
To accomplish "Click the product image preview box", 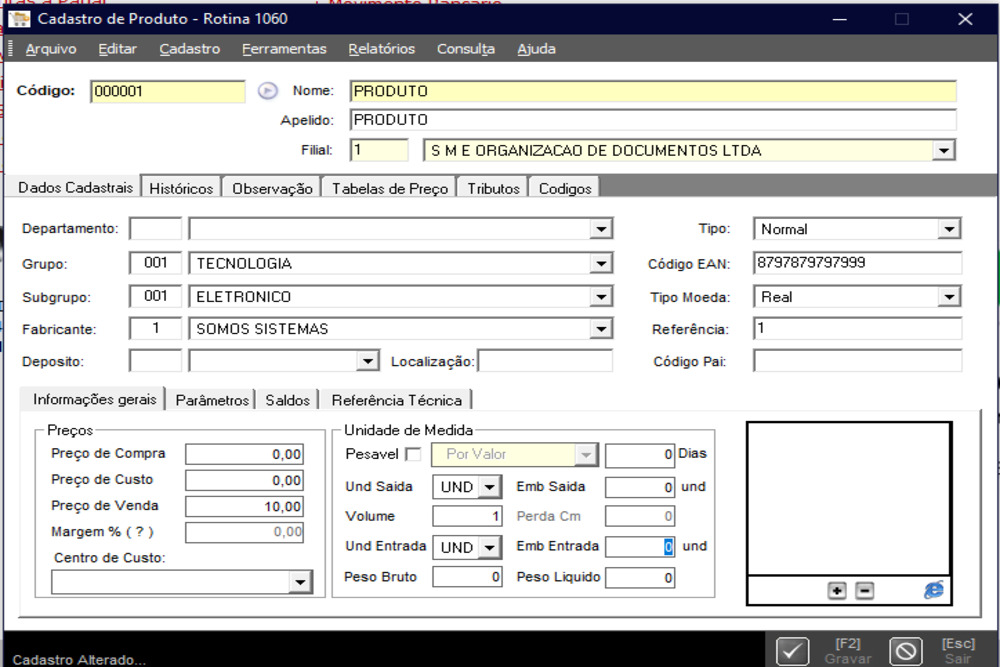I will point(849,498).
